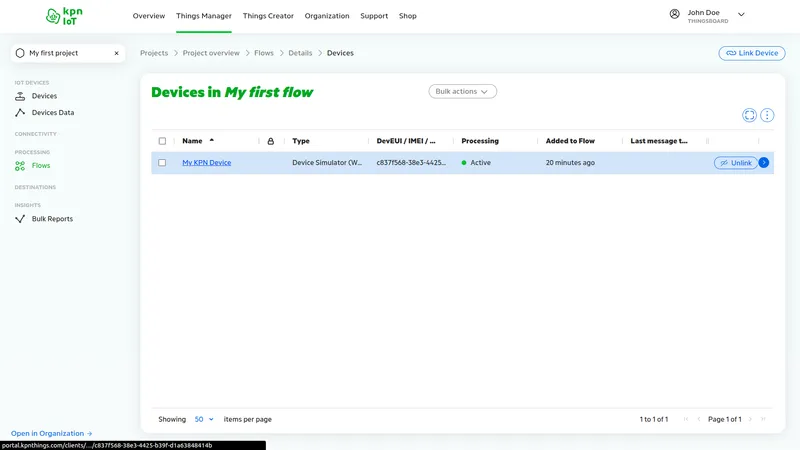This screenshot has width=800, height=450.
Task: Click the lock column header icon
Action: coord(270,141)
